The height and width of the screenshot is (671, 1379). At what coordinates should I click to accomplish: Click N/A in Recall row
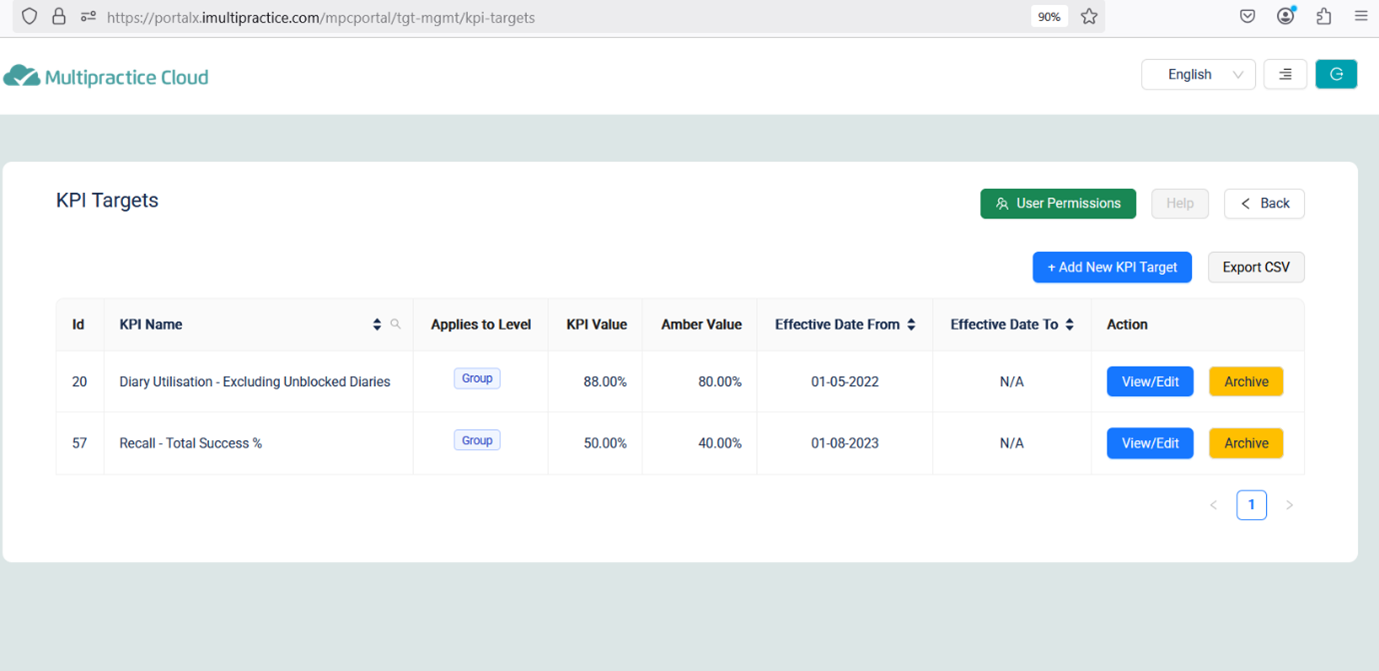(x=1012, y=444)
